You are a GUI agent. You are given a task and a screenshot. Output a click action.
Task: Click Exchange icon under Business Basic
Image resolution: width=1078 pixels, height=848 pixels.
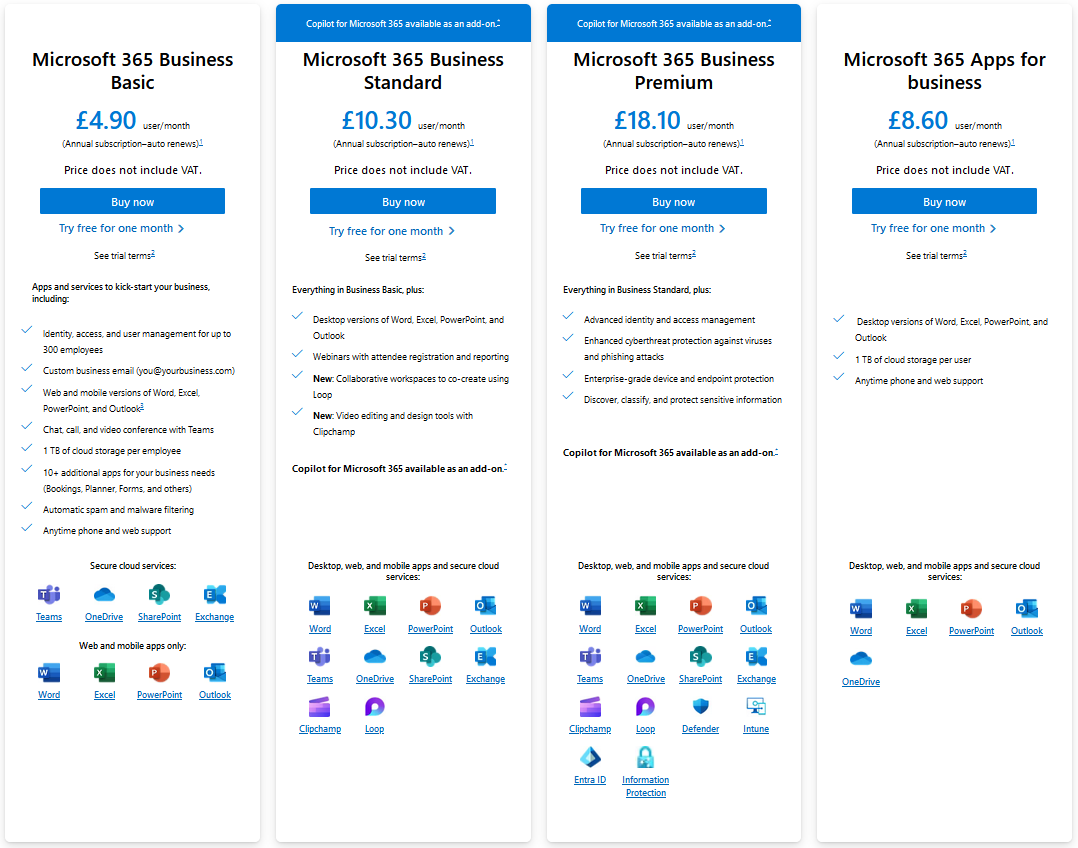pos(214,595)
